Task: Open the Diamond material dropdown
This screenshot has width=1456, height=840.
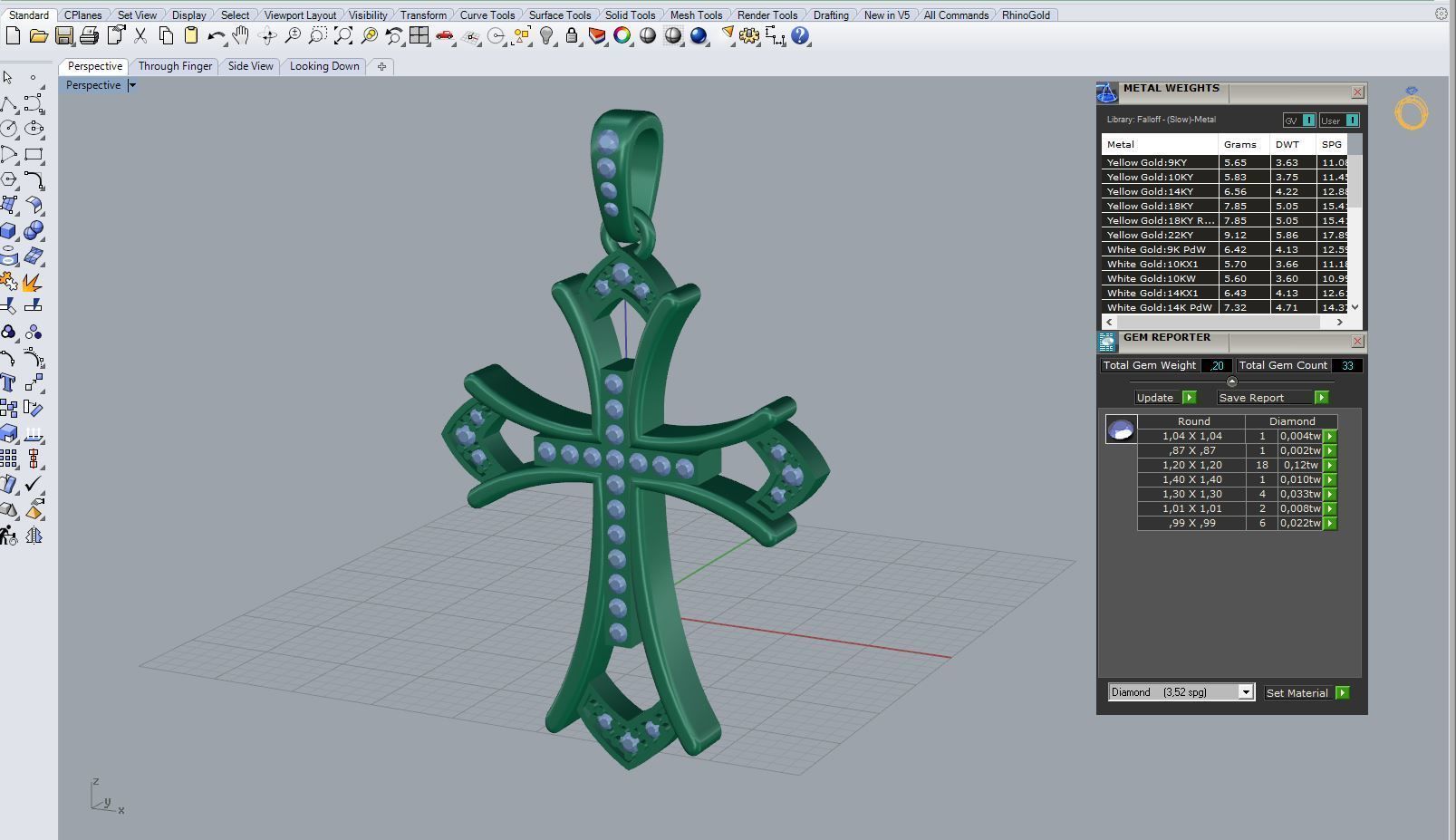Action: pyautogui.click(x=1181, y=692)
